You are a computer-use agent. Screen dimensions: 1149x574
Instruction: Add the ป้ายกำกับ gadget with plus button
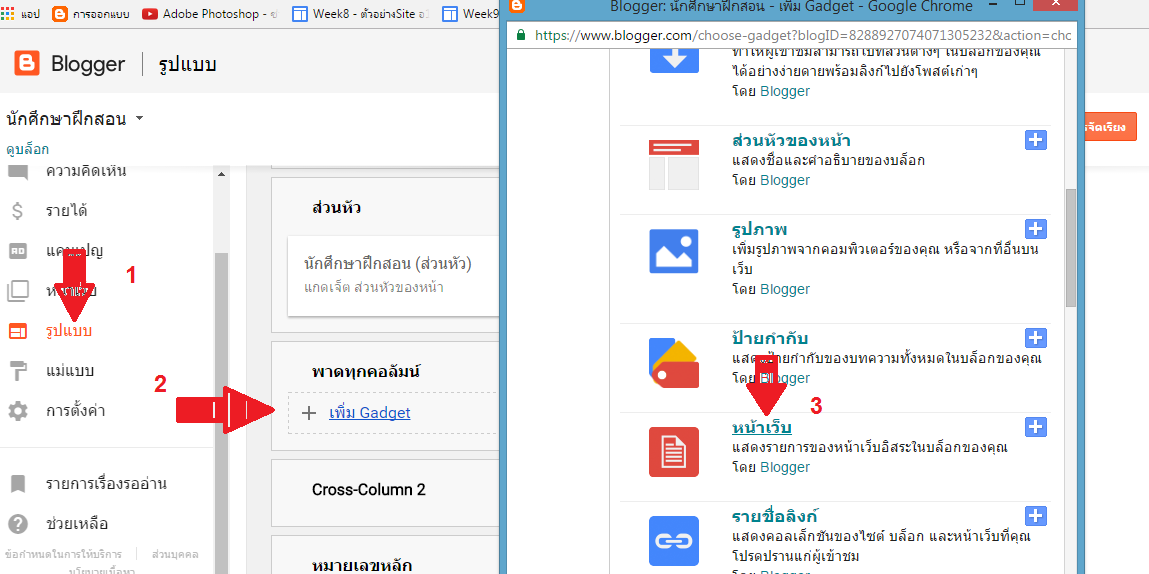(1035, 338)
